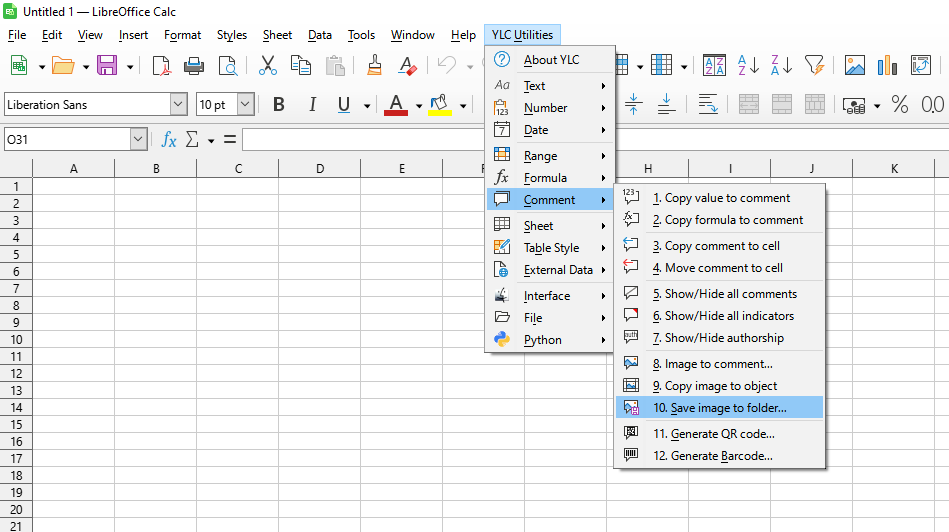Image resolution: width=949 pixels, height=532 pixels.
Task: Click the Export as PDF icon
Action: [x=161, y=66]
